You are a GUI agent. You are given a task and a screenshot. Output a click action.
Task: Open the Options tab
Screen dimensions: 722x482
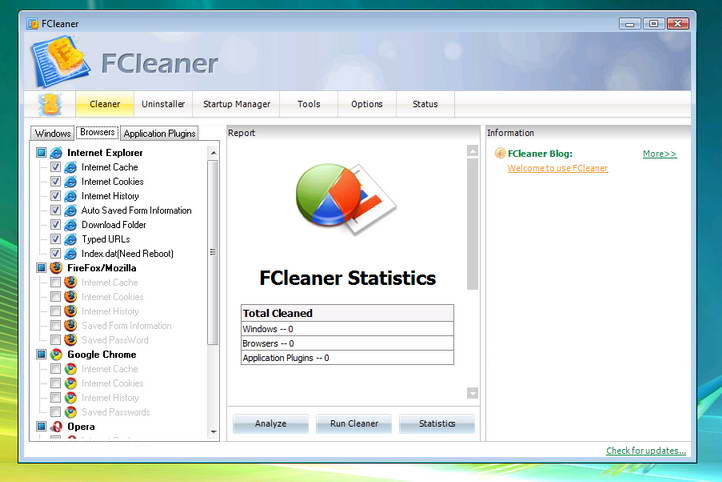[367, 104]
